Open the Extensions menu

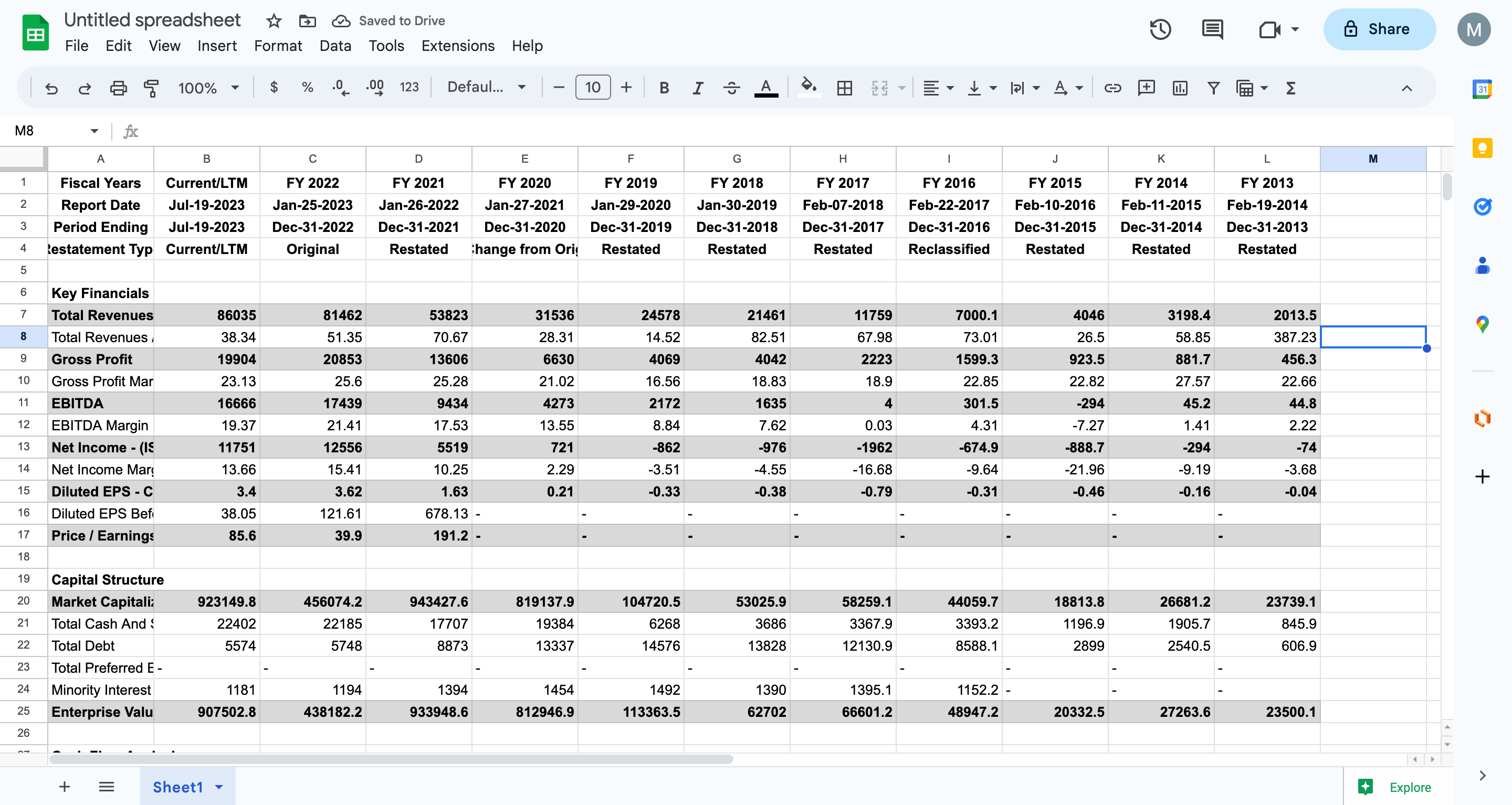[x=458, y=46]
